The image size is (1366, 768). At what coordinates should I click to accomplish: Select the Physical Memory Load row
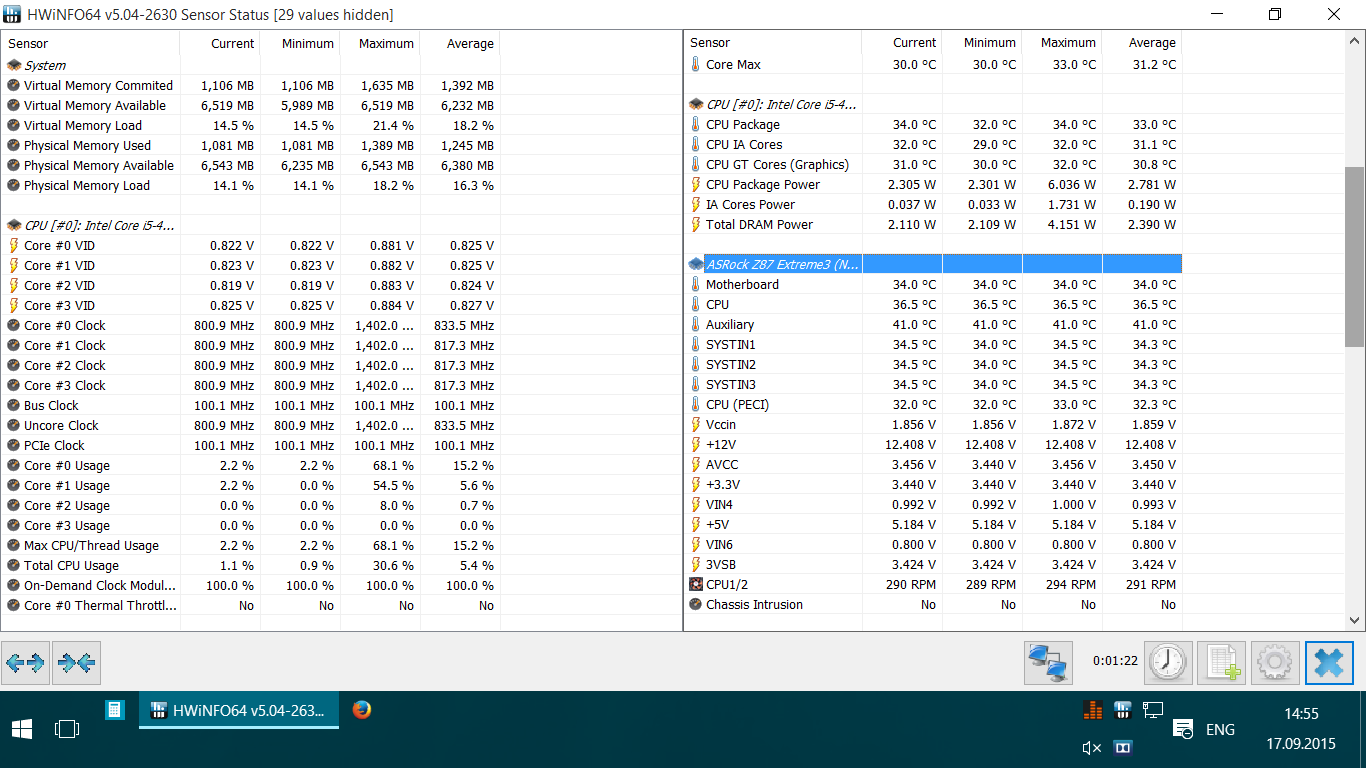pyautogui.click(x=251, y=185)
